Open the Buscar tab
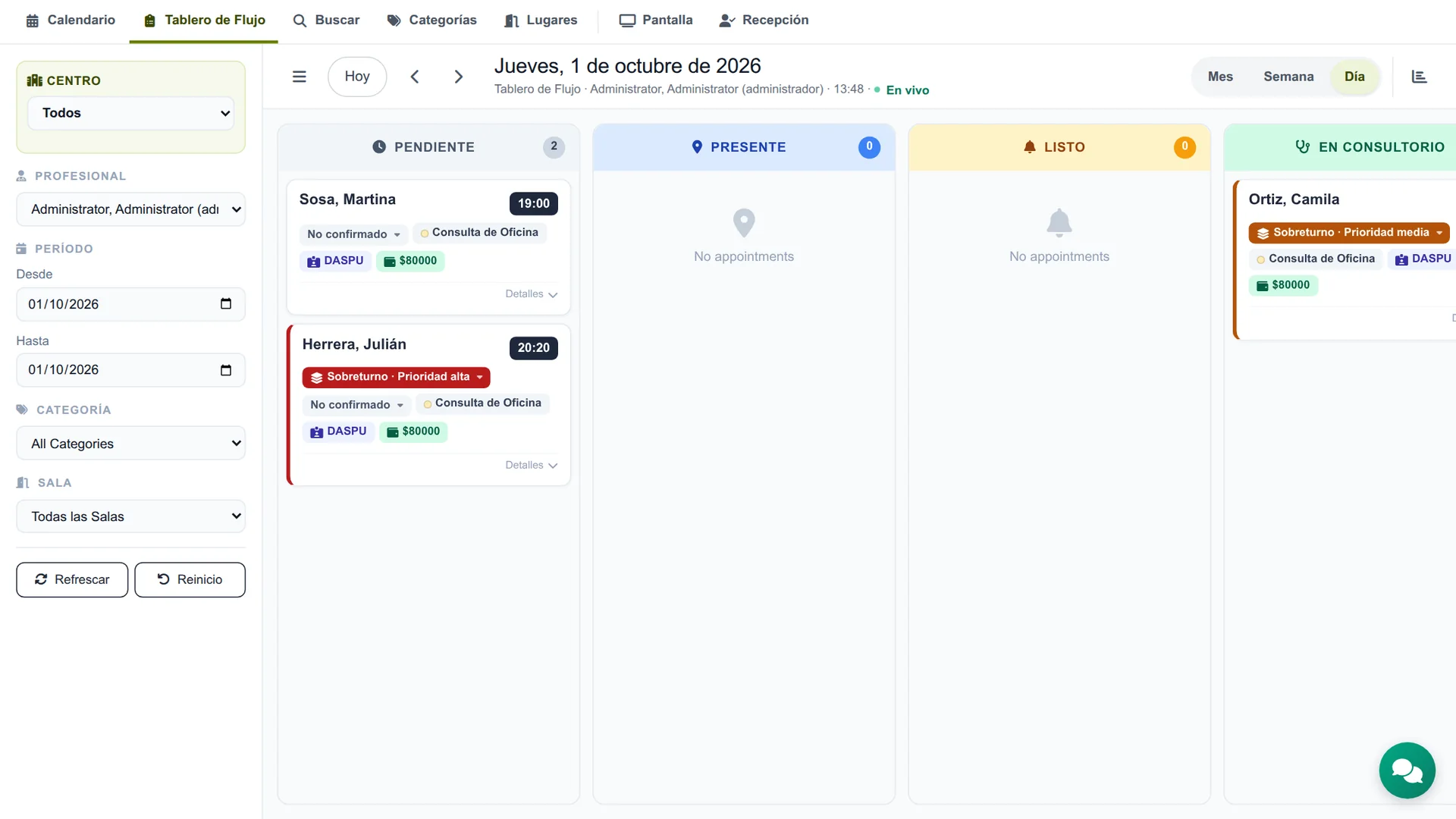Screen dimensions: 1456x819 pyautogui.click(x=326, y=20)
